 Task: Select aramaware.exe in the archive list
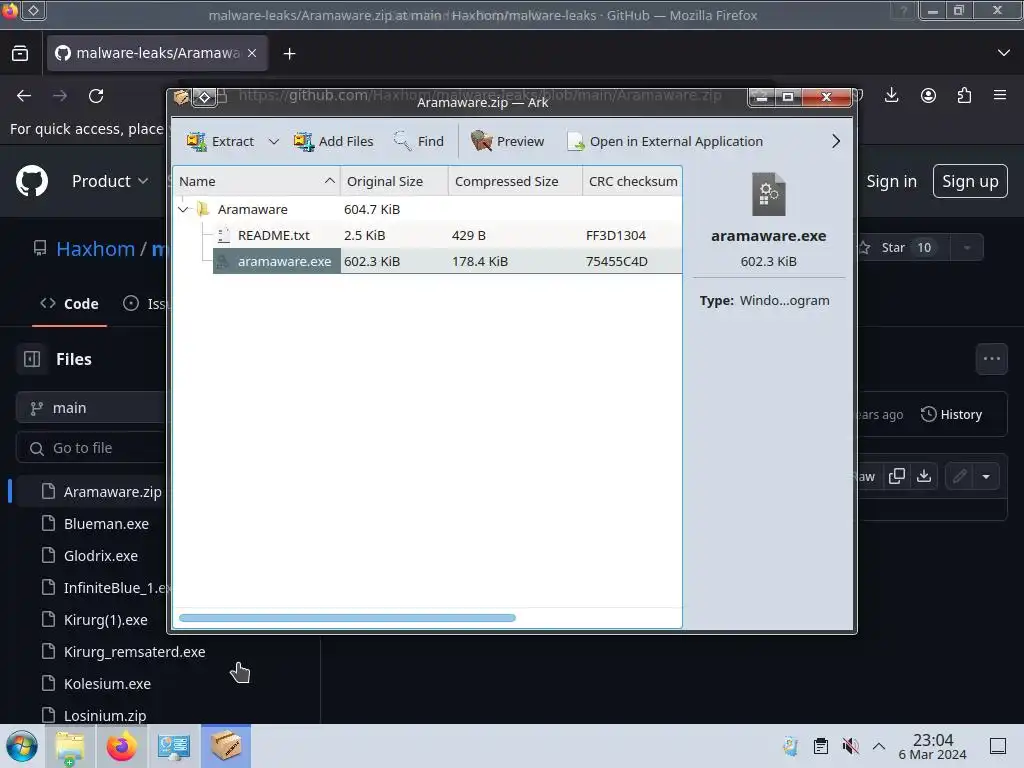[x=427, y=261]
